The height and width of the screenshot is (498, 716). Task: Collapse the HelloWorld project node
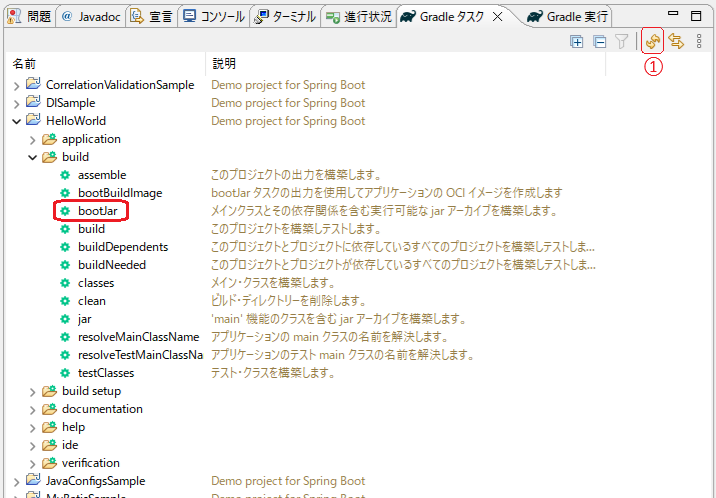pos(16,121)
